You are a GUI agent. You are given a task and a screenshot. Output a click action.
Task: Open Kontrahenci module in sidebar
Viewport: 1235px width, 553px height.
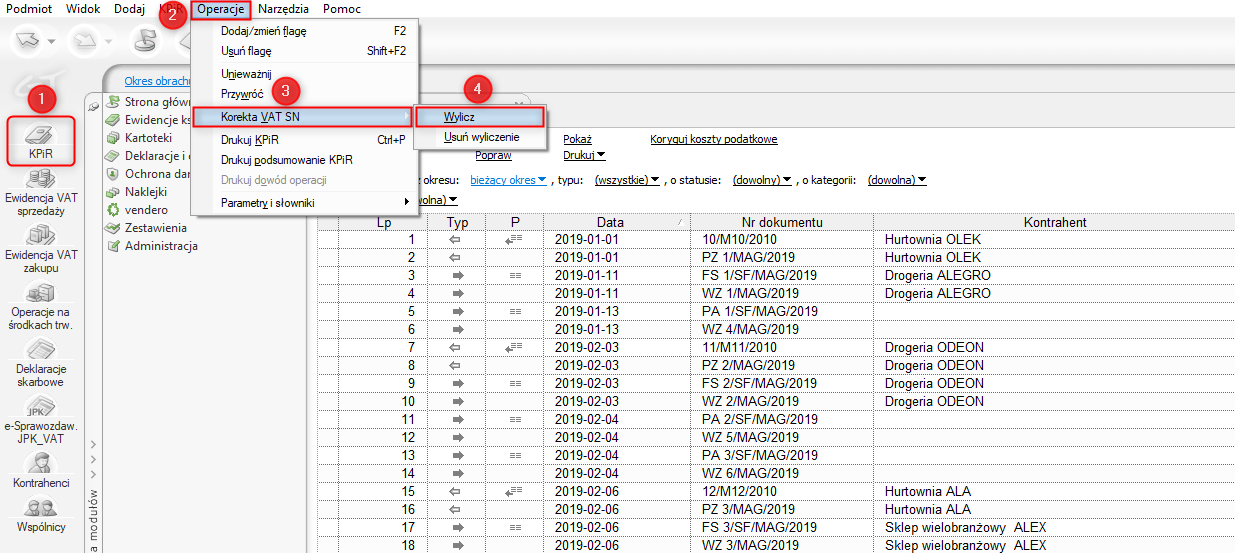point(41,471)
